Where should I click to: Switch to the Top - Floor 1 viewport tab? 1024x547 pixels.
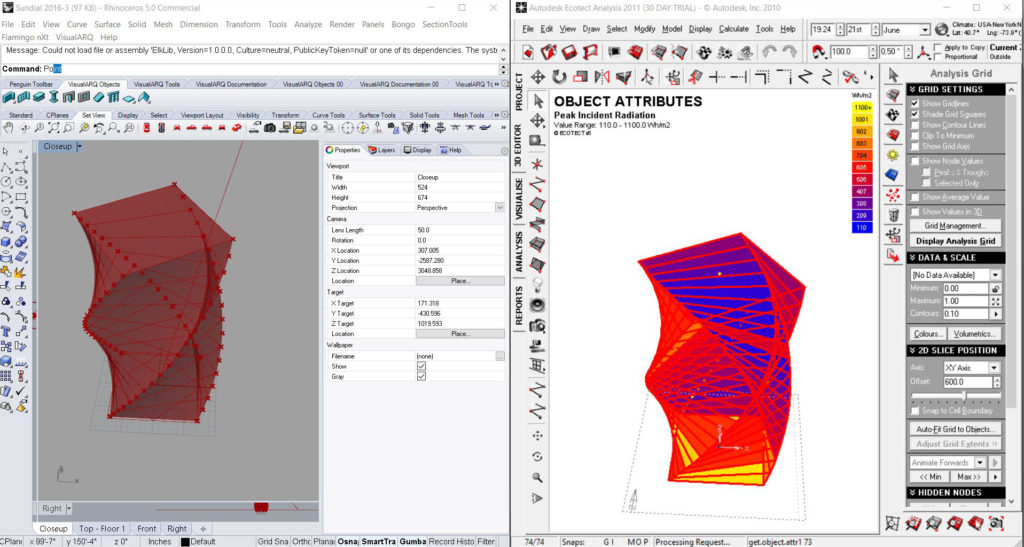pos(102,529)
